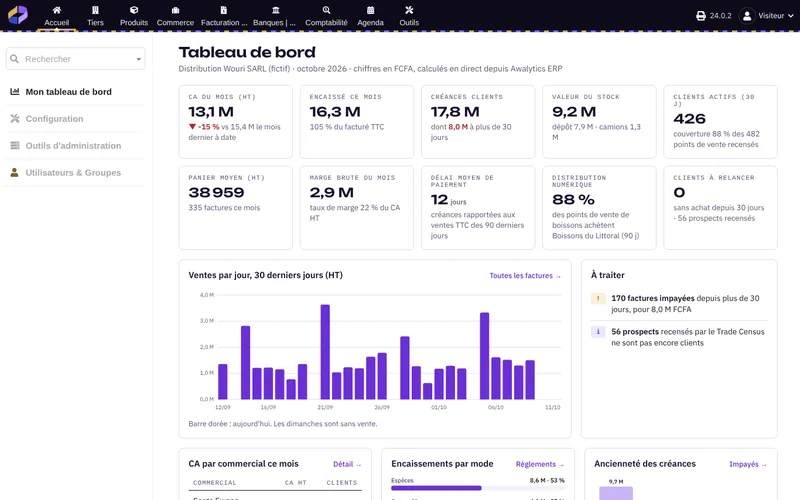Follow the Toutes les factures link
This screenshot has width=800, height=500.
(525, 276)
